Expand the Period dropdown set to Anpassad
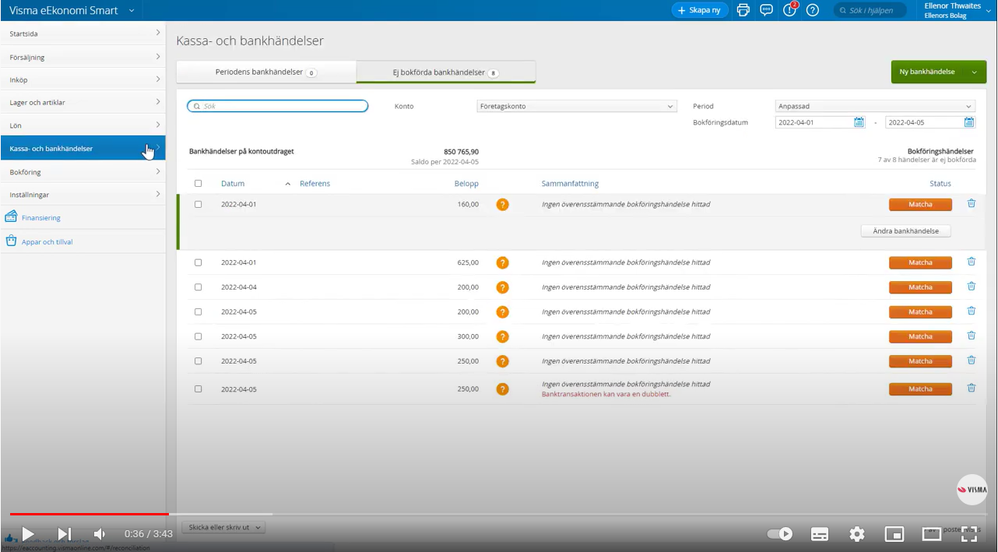The width and height of the screenshot is (998, 552). click(x=874, y=106)
